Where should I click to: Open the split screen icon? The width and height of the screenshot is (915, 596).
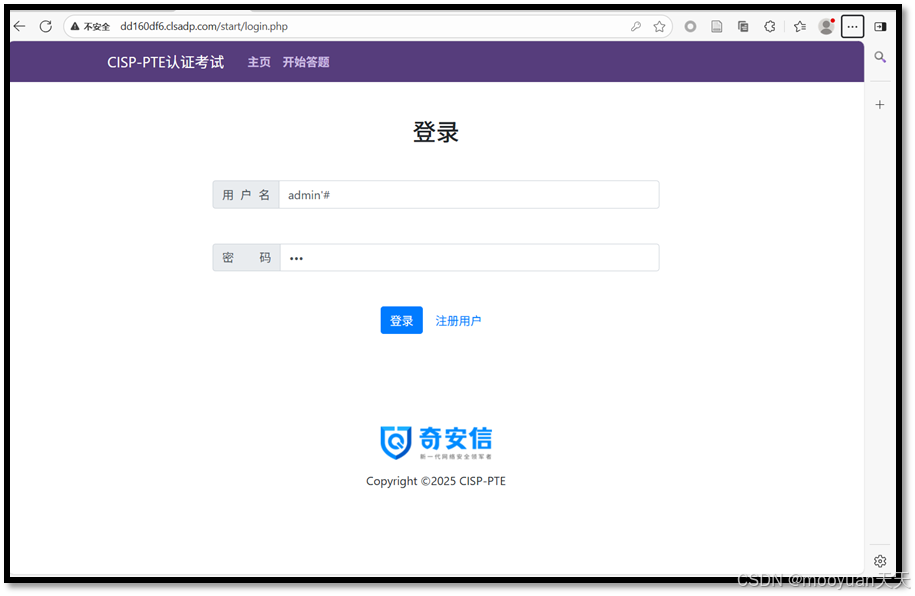coord(881,26)
